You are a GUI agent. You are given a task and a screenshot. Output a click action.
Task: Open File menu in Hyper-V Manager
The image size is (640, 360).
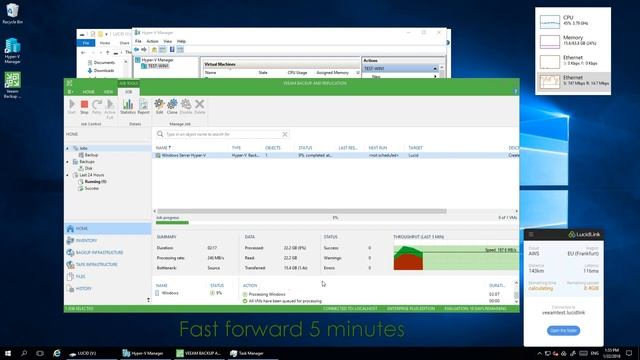(x=138, y=41)
